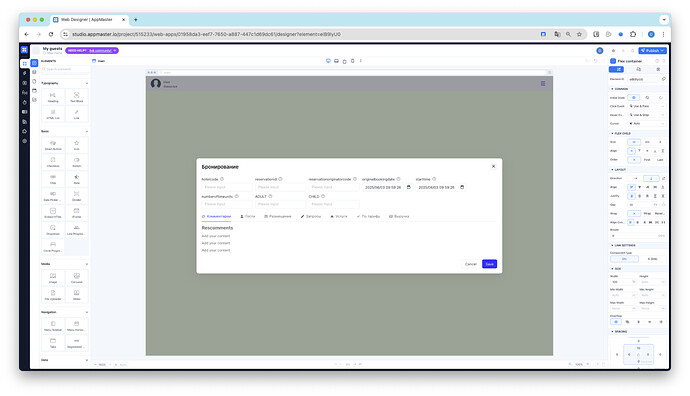Select the Divider element in Basic
The height and width of the screenshot is (396, 690).
tap(77, 196)
